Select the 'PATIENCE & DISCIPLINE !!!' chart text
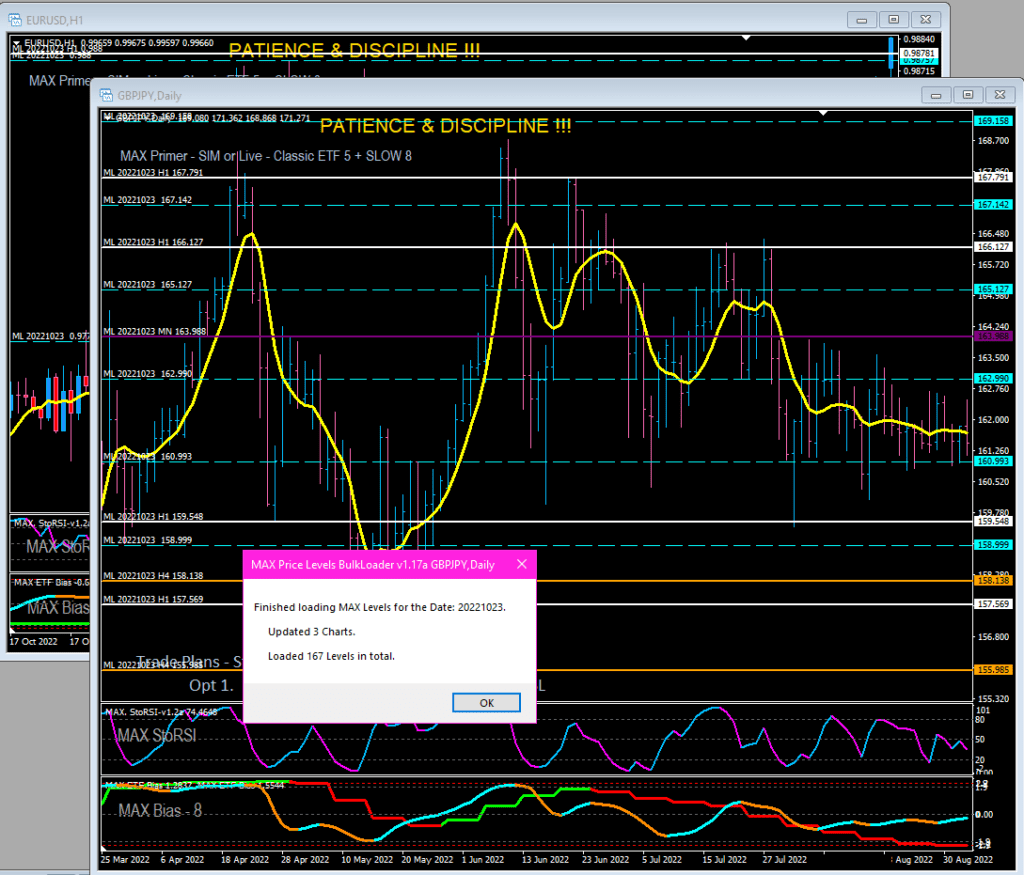This screenshot has width=1024, height=875. click(x=444, y=126)
